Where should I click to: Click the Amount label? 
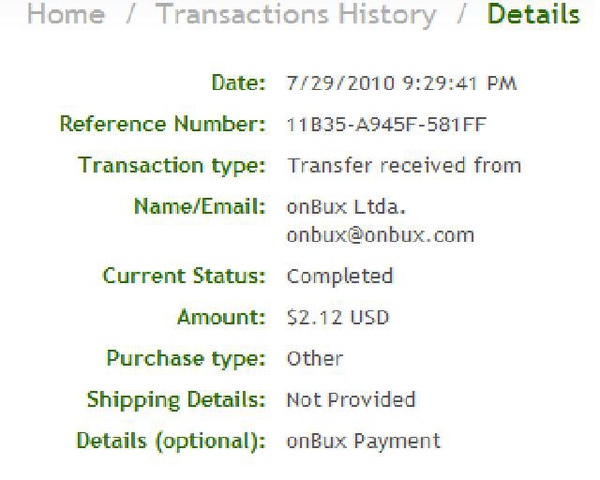click(x=221, y=317)
